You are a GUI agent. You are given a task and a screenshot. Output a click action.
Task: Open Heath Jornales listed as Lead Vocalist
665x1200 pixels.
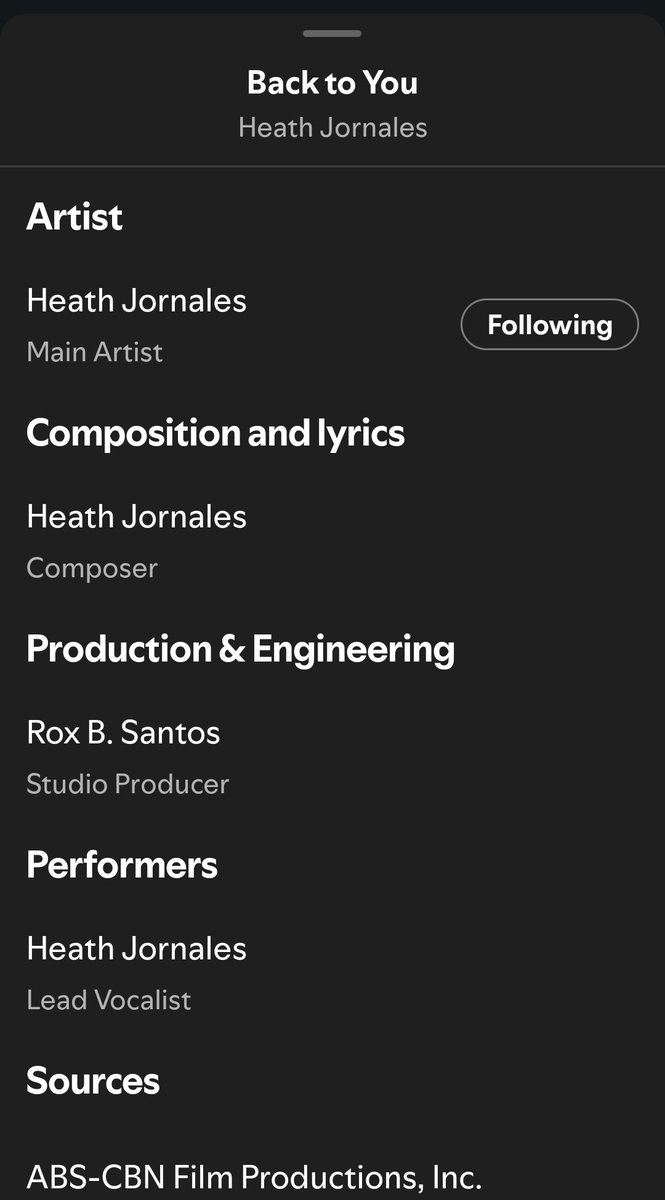pyautogui.click(x=136, y=948)
